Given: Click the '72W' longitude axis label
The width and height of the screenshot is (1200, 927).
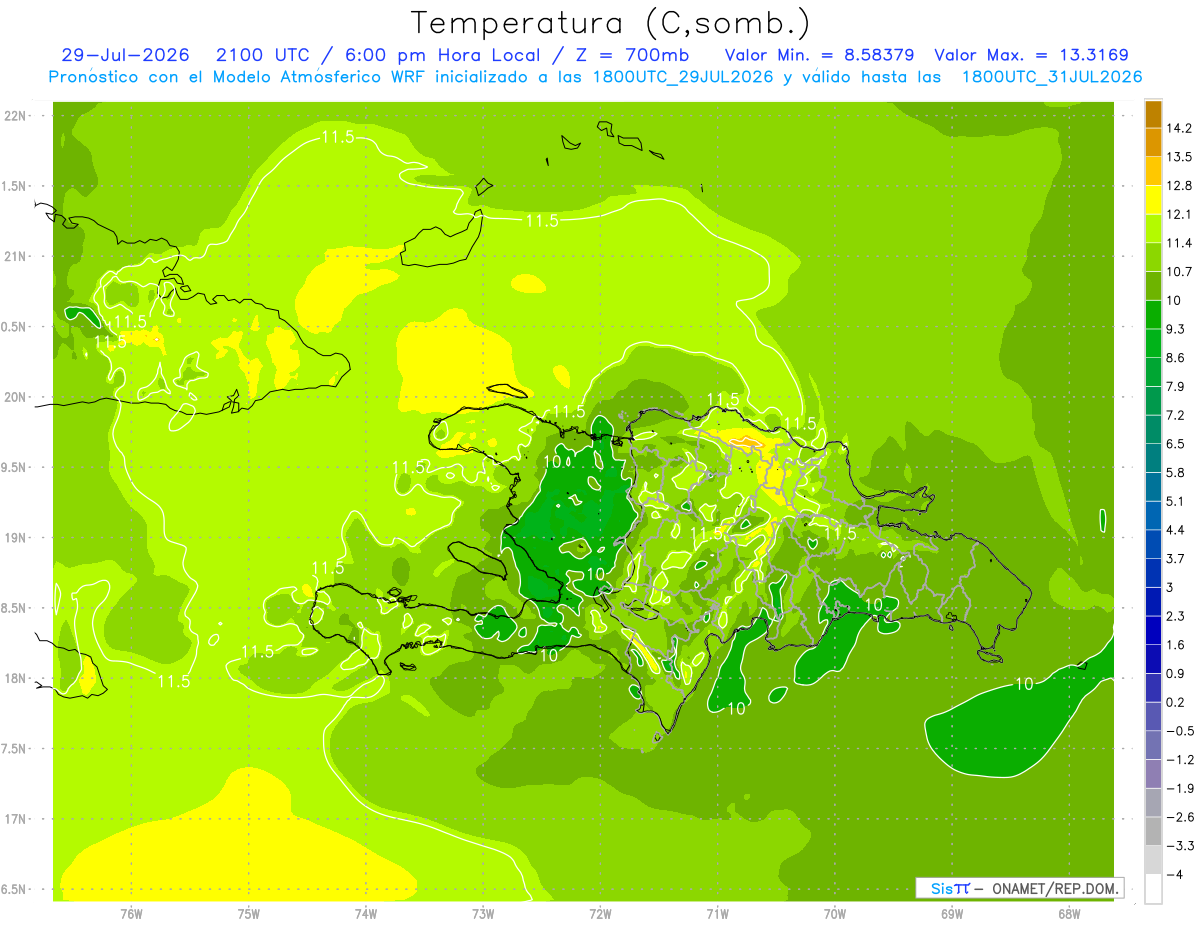Looking at the screenshot, I should coord(600,914).
